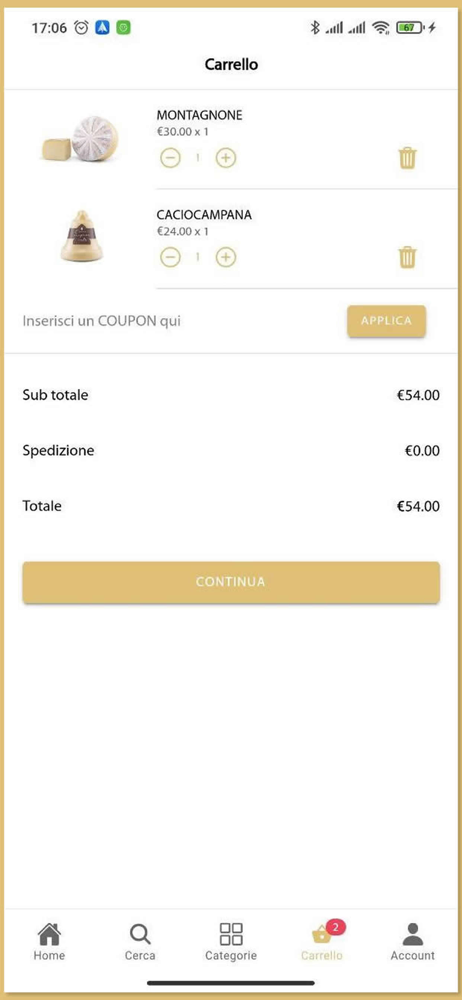This screenshot has width=462, height=1000.
Task: Tap the CONTINUA button
Action: click(231, 582)
